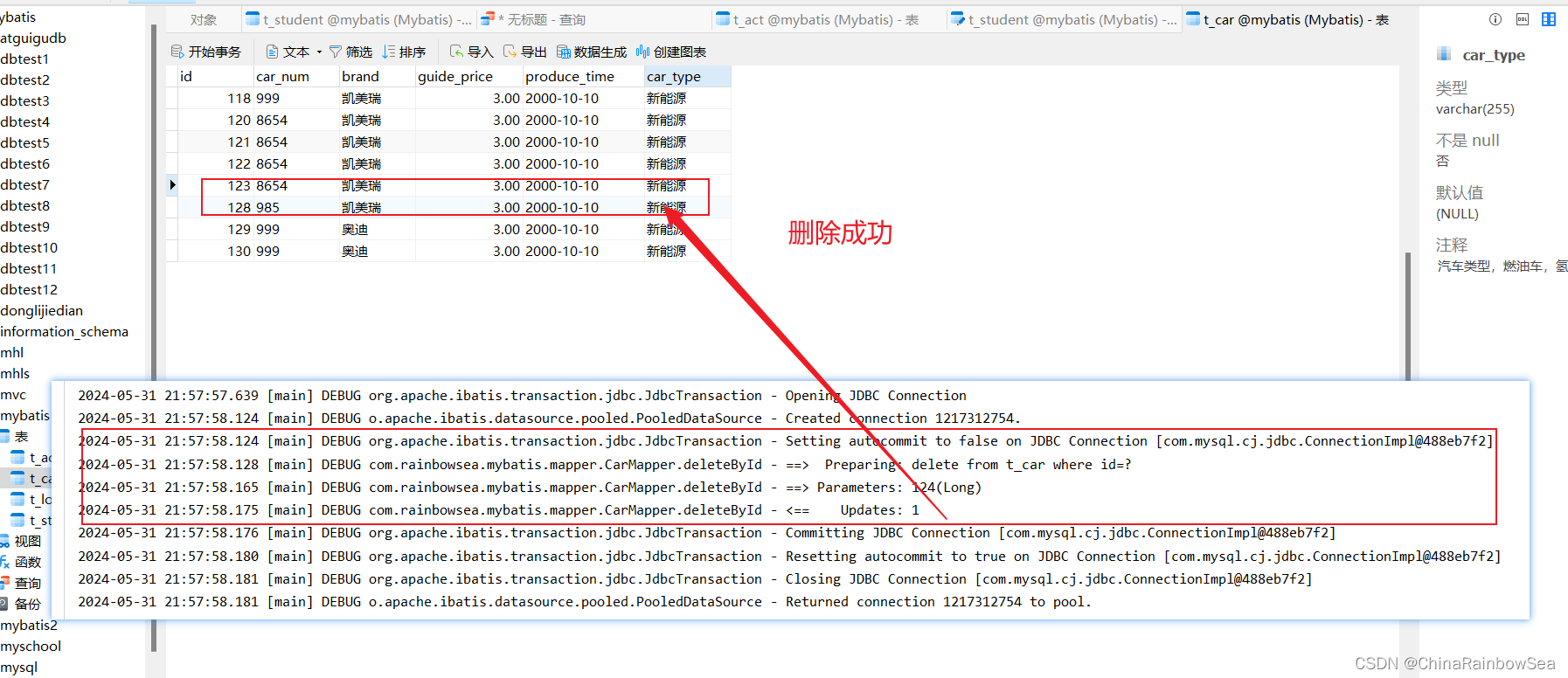Screen dimensions: 1568x678
Task: Click the row marker arrow beside id 123
Action: point(172,185)
